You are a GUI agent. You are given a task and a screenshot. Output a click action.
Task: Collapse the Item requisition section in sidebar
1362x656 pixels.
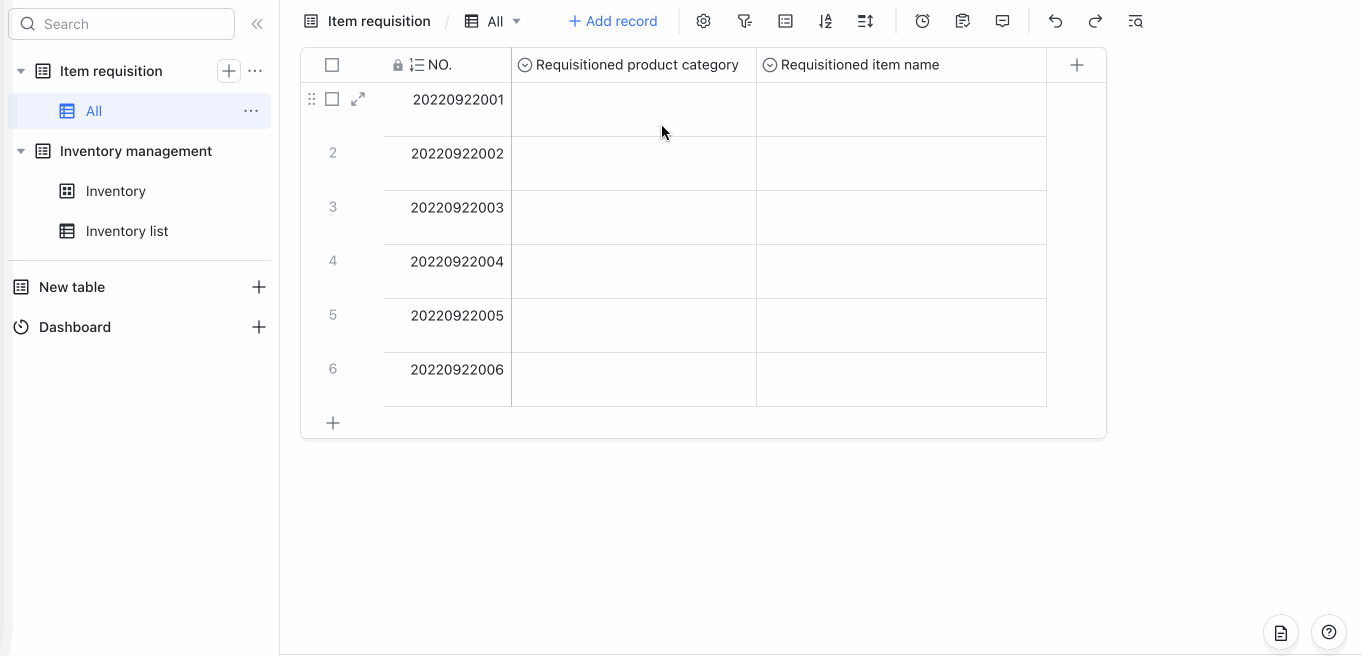[20, 70]
